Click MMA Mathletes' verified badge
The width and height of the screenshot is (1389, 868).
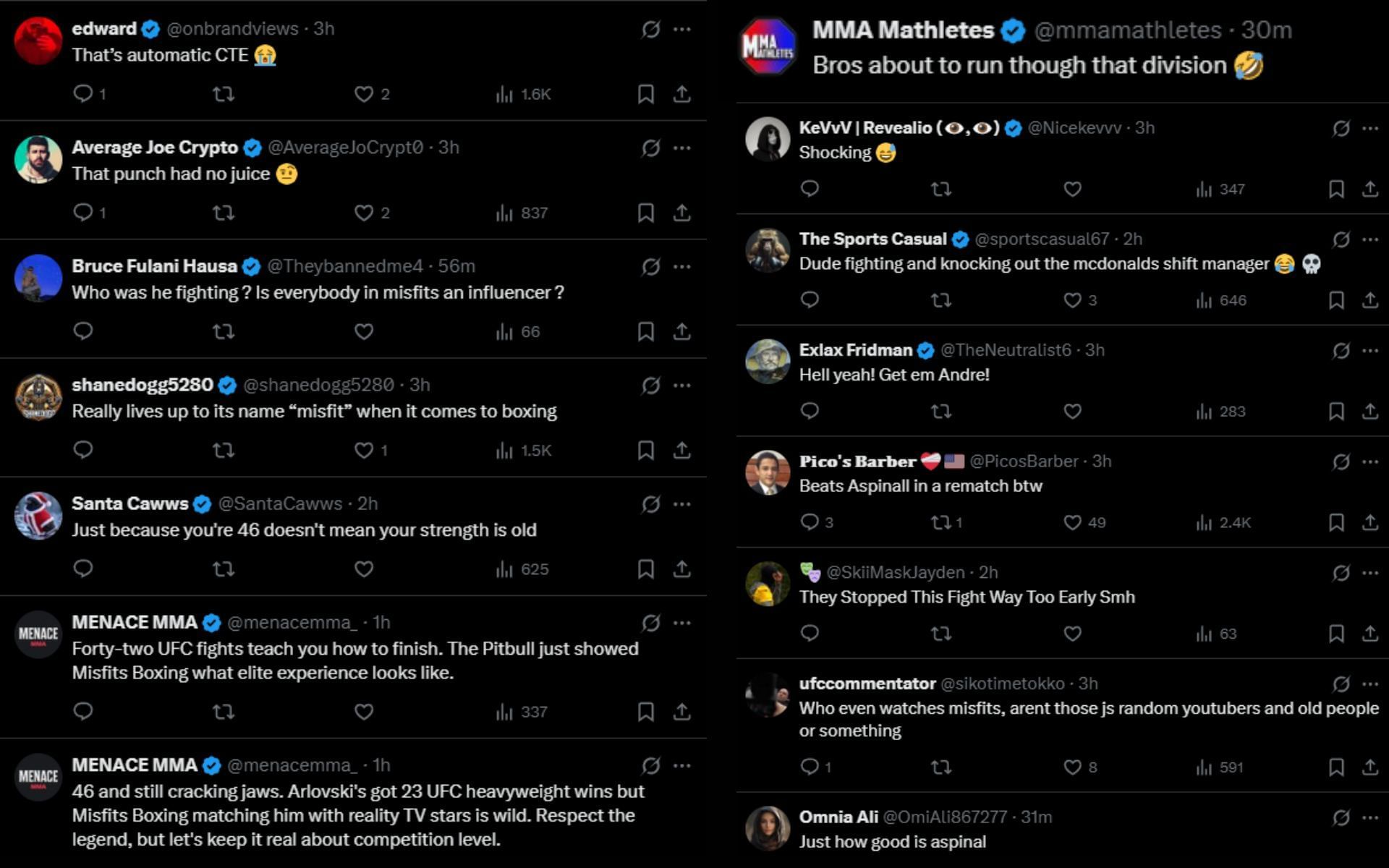[x=1013, y=31]
